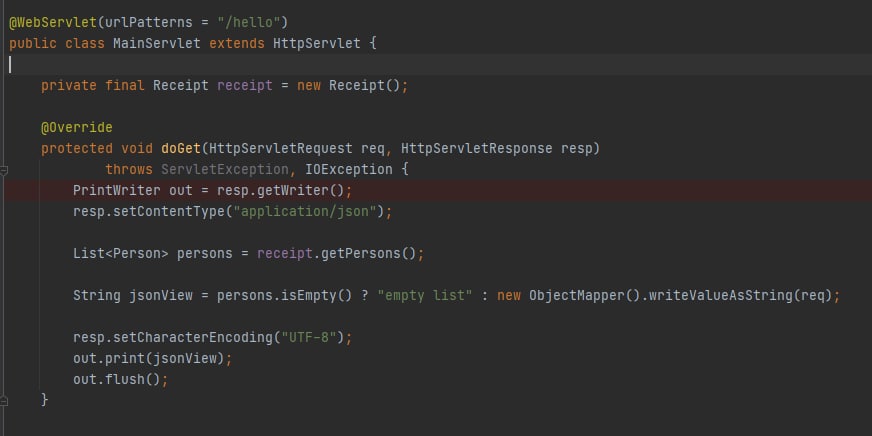Screen dimensions: 872x436
Task: Click the @Override annotation
Action: [77, 128]
